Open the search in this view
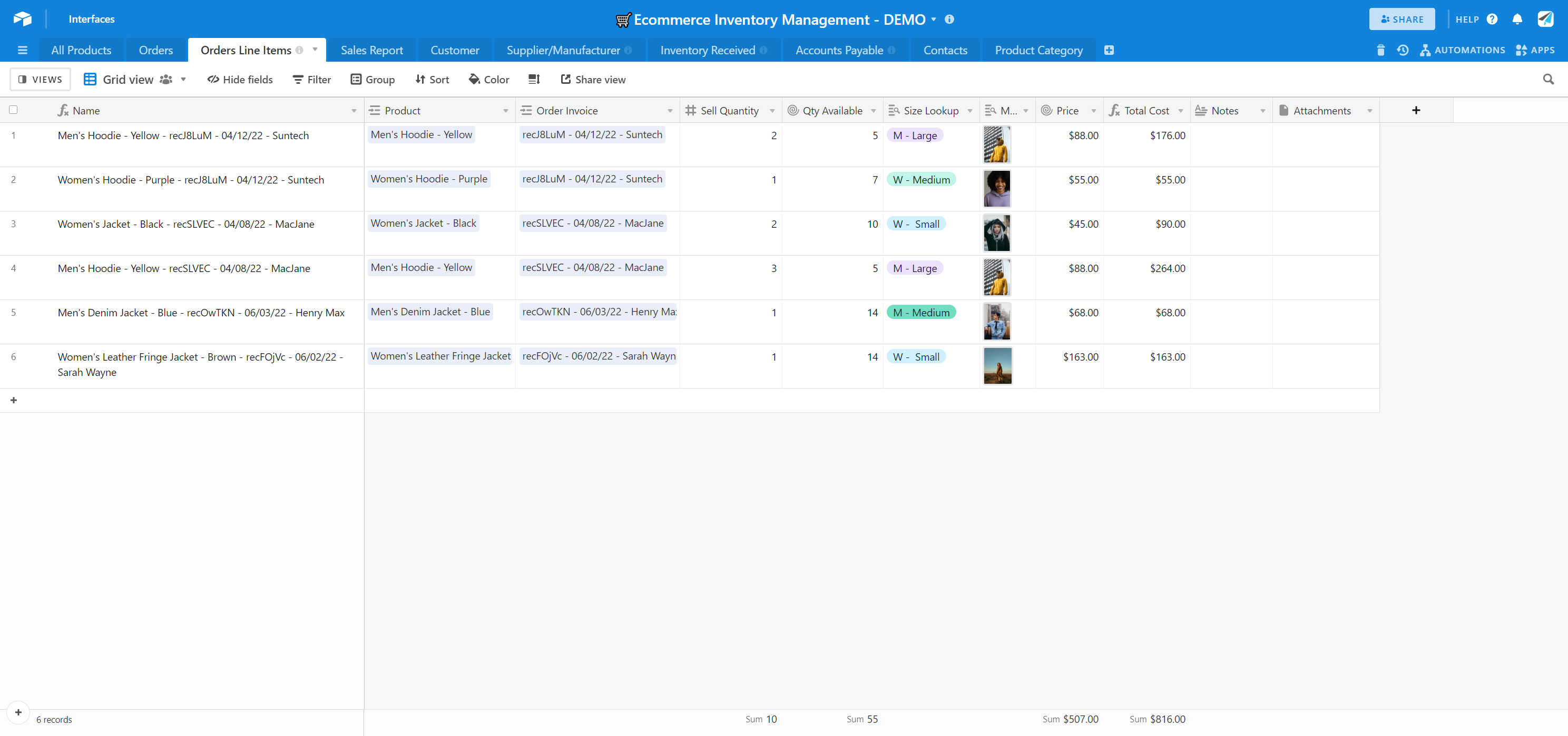The width and height of the screenshot is (1568, 736). tap(1549, 79)
